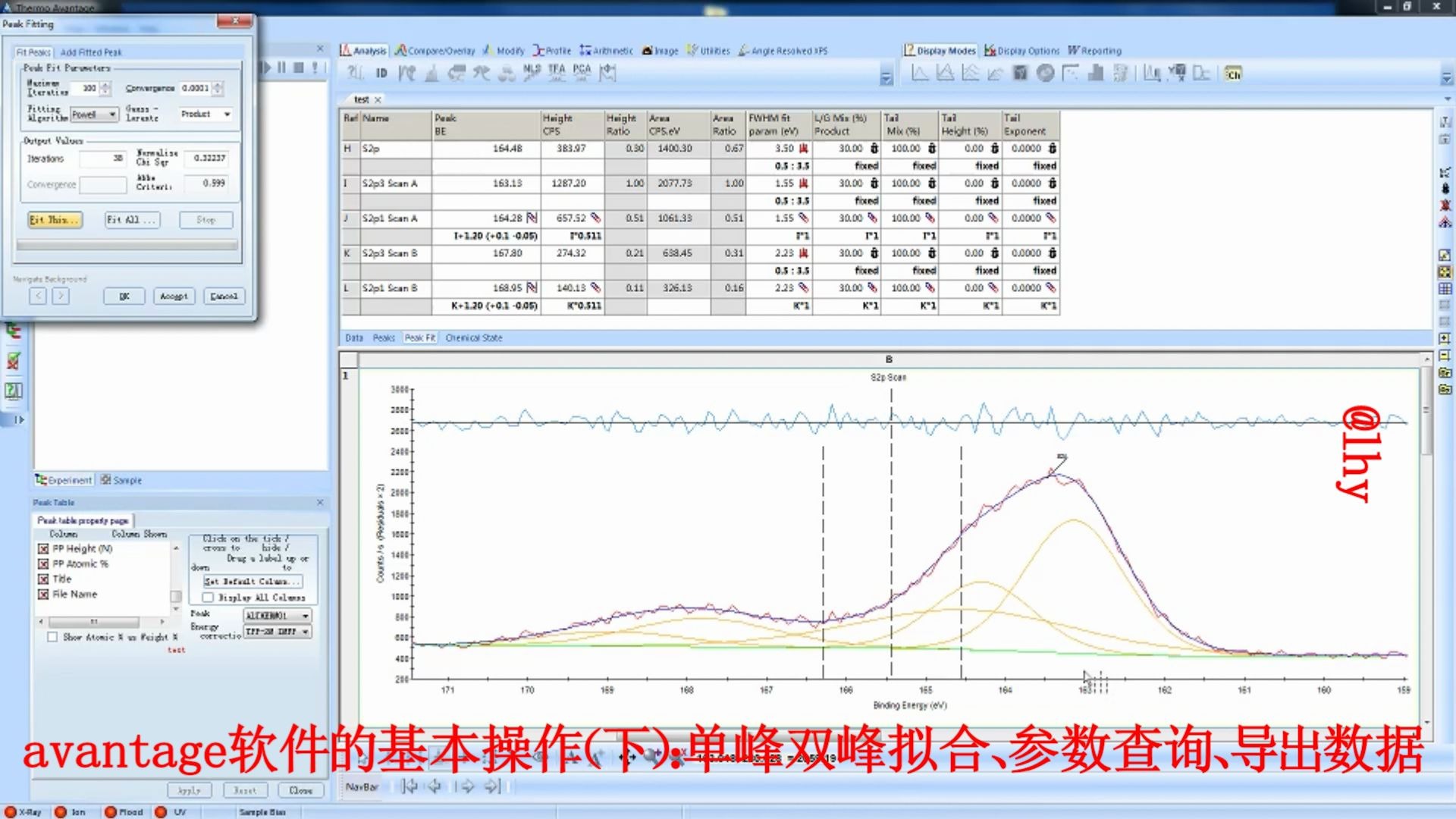Click the Ion status indicator

click(71, 811)
